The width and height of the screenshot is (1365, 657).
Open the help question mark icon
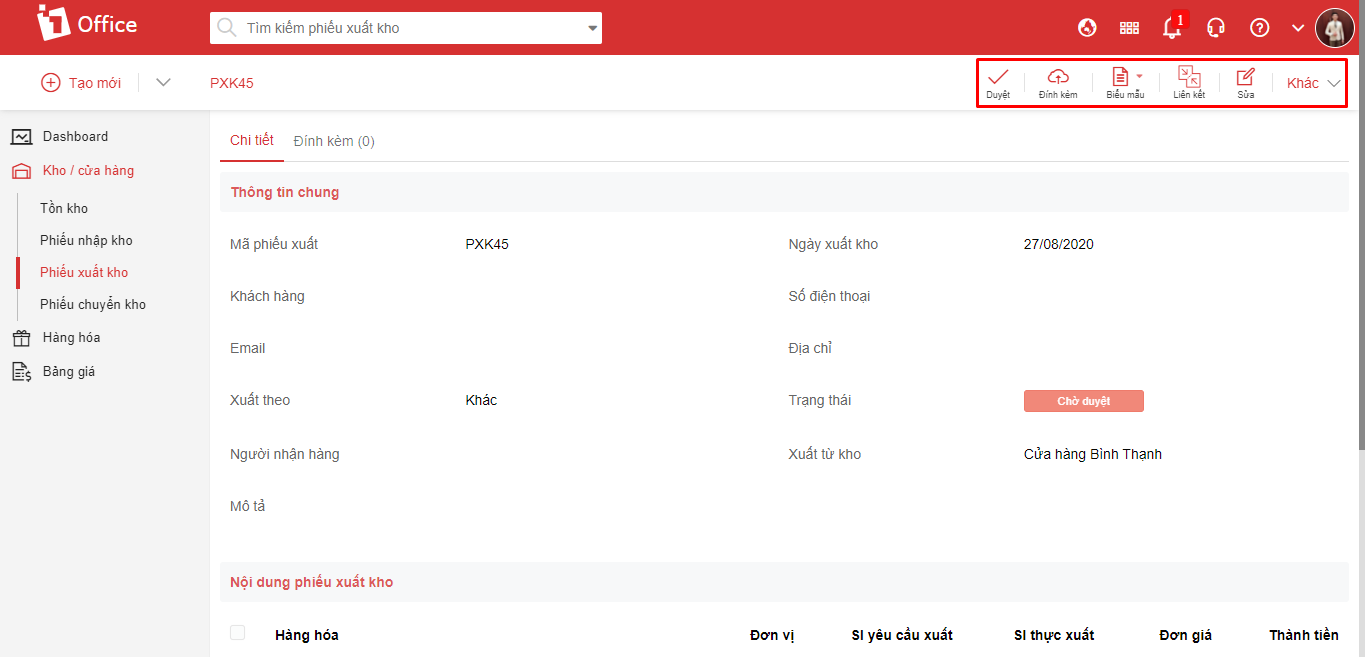click(1260, 28)
